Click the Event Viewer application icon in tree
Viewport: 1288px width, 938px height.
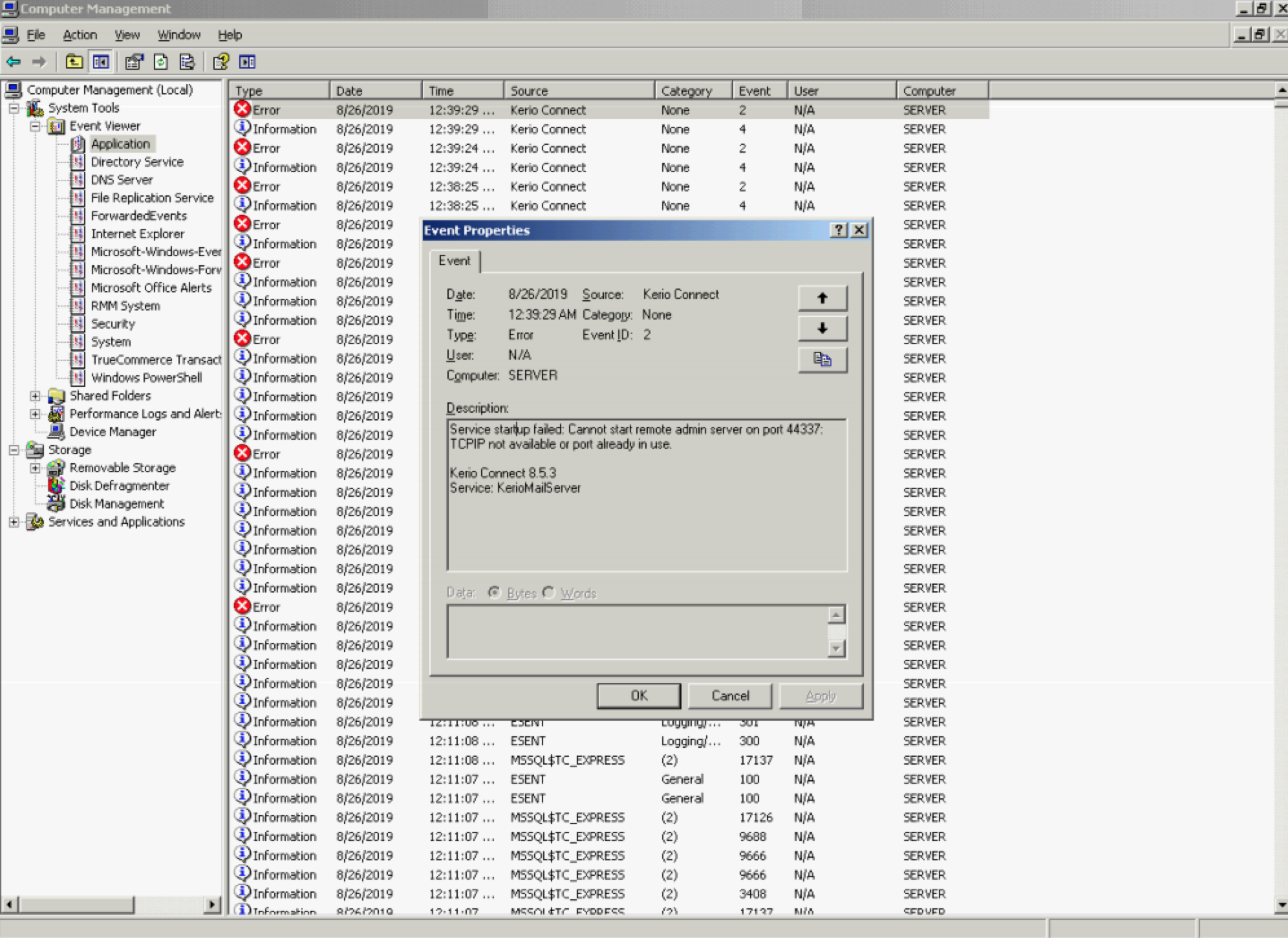[80, 143]
